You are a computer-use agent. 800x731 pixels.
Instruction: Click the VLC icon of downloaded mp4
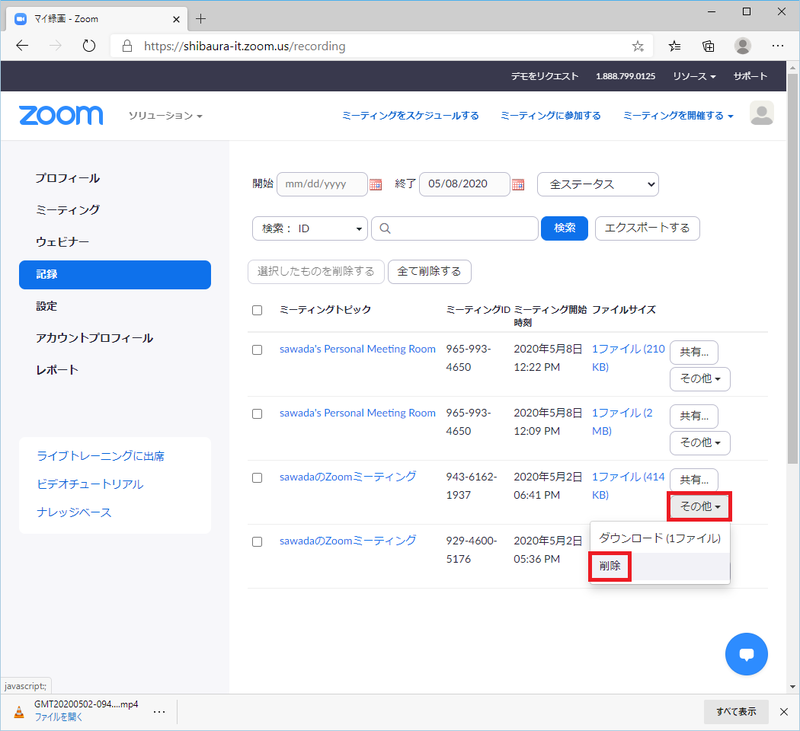click(x=19, y=712)
